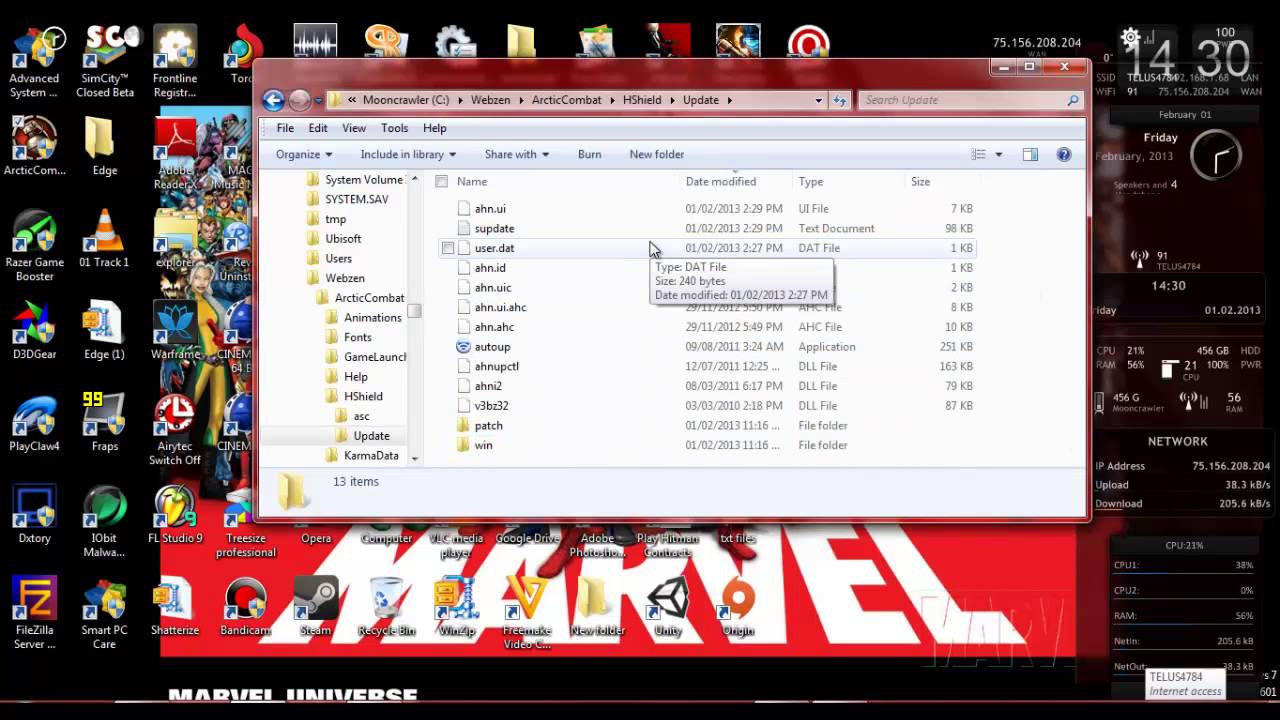
Task: Launch PlayClaw4 desktop shortcut
Action: click(x=34, y=422)
